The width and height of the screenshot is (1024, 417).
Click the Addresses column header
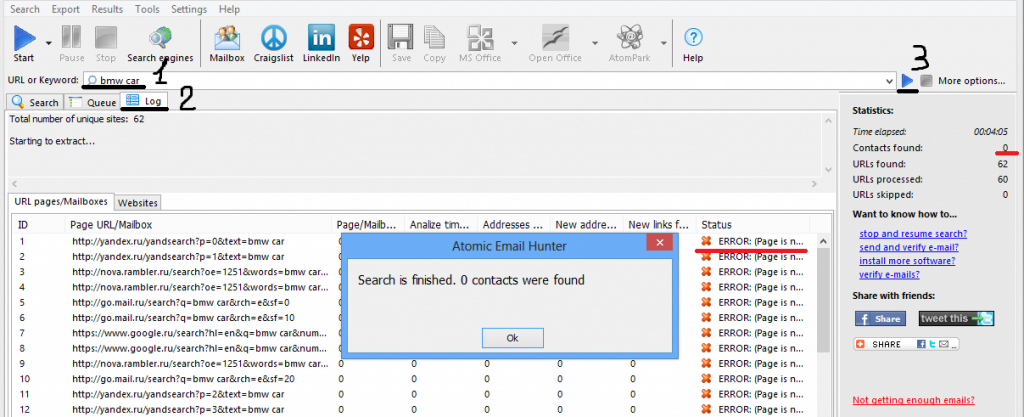[x=514, y=224]
